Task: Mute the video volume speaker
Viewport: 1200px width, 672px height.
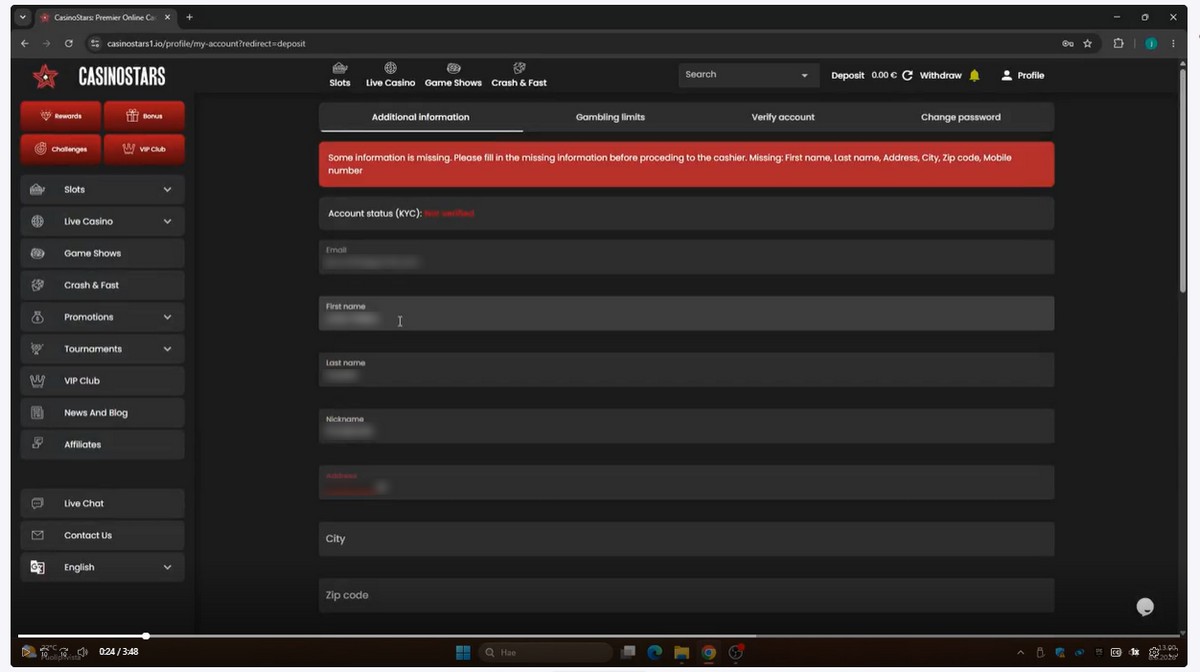Action: click(83, 652)
